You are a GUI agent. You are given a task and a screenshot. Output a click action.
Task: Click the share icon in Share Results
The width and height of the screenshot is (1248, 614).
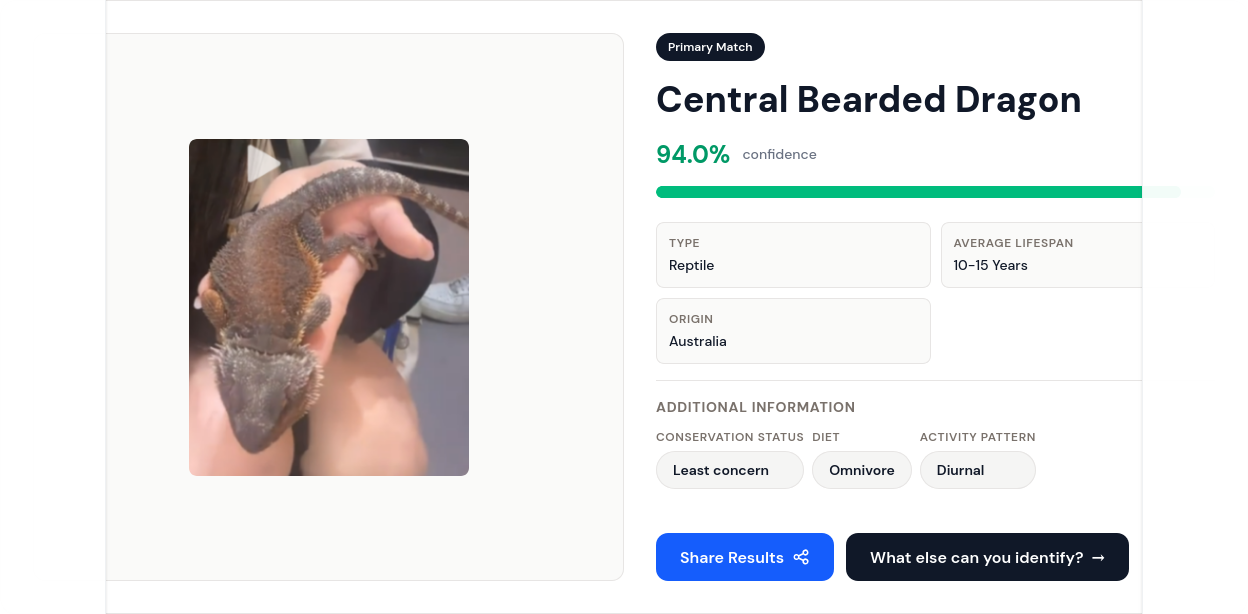801,557
